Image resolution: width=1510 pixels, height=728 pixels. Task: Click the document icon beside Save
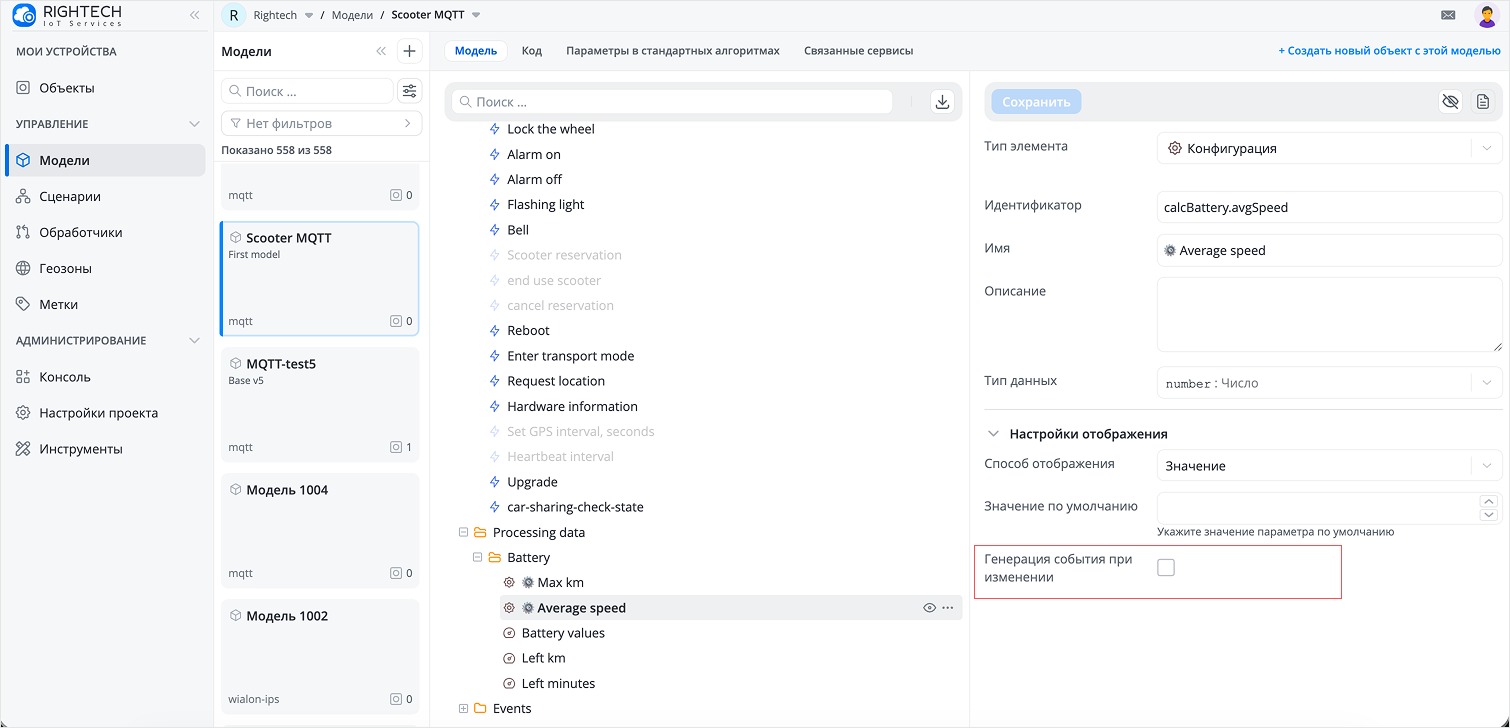tap(1483, 101)
